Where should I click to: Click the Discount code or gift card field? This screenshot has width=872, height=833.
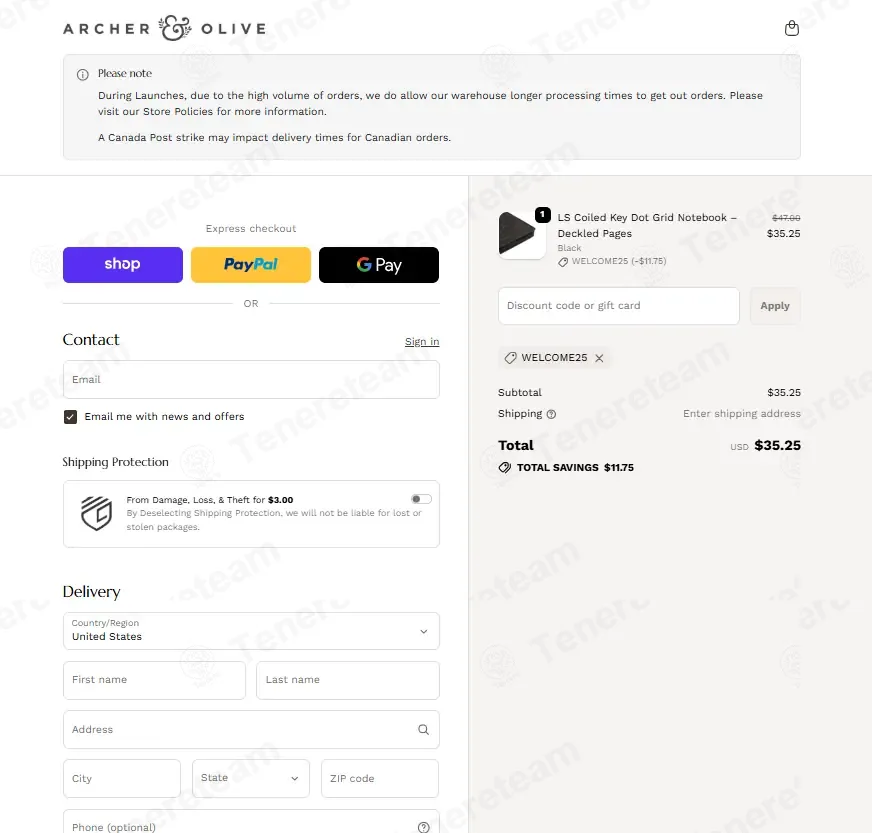[x=618, y=306]
